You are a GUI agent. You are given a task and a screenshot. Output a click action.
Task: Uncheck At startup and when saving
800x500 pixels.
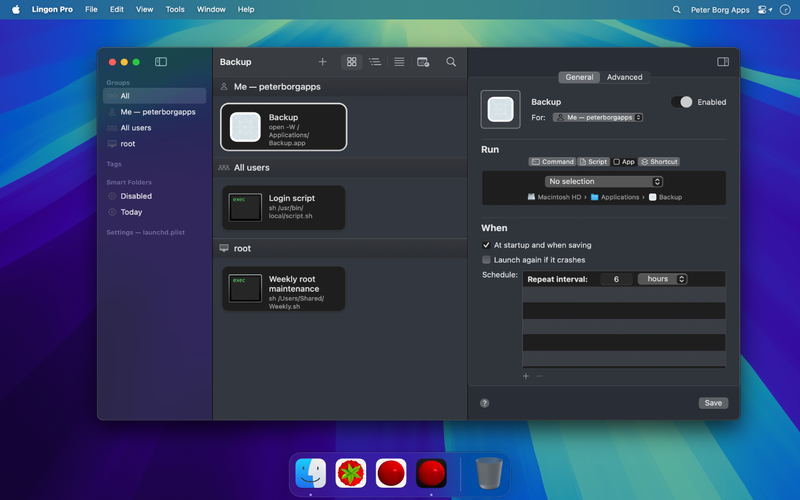point(486,245)
